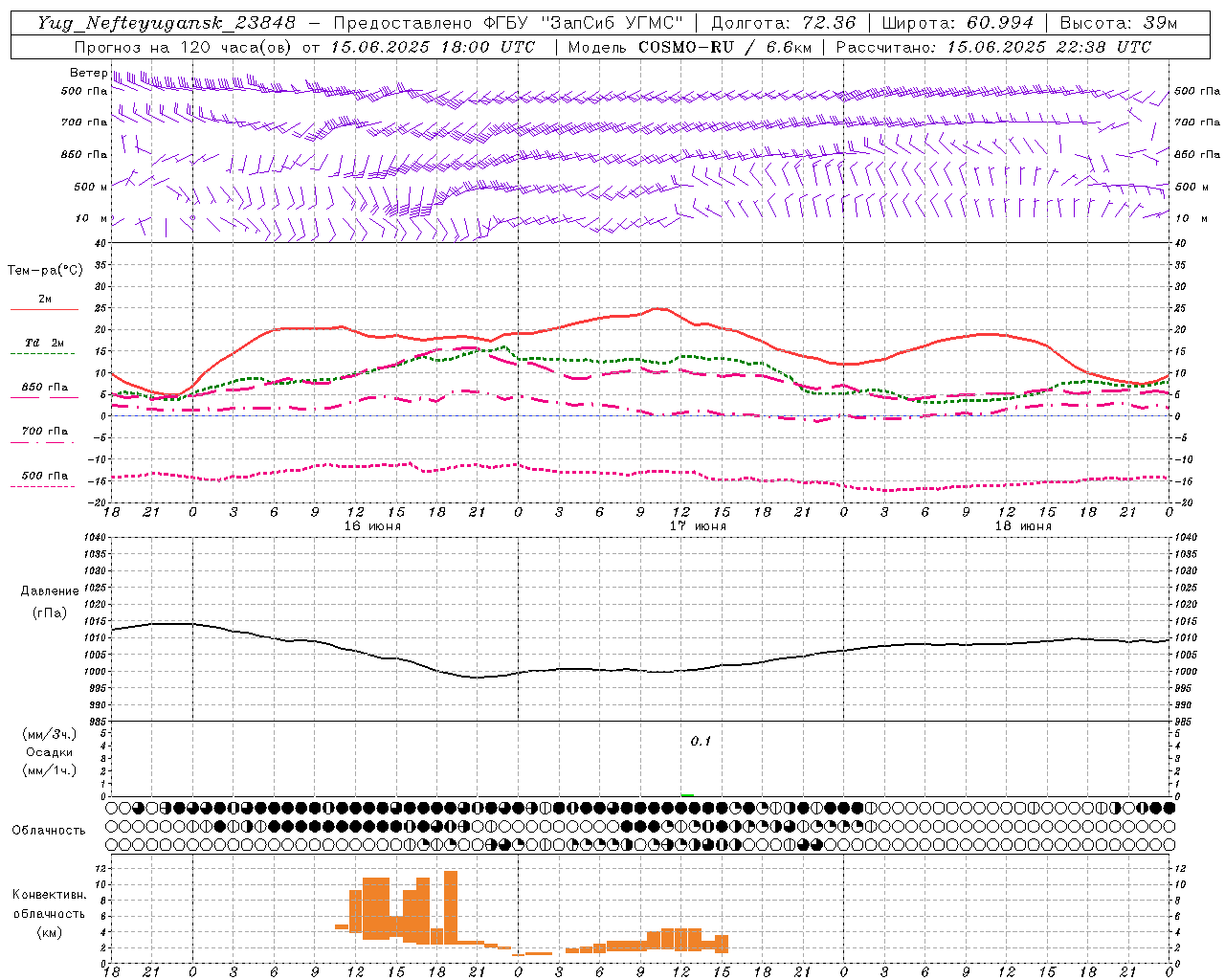Click the '700 гПа' temperature legend label

tap(44, 432)
